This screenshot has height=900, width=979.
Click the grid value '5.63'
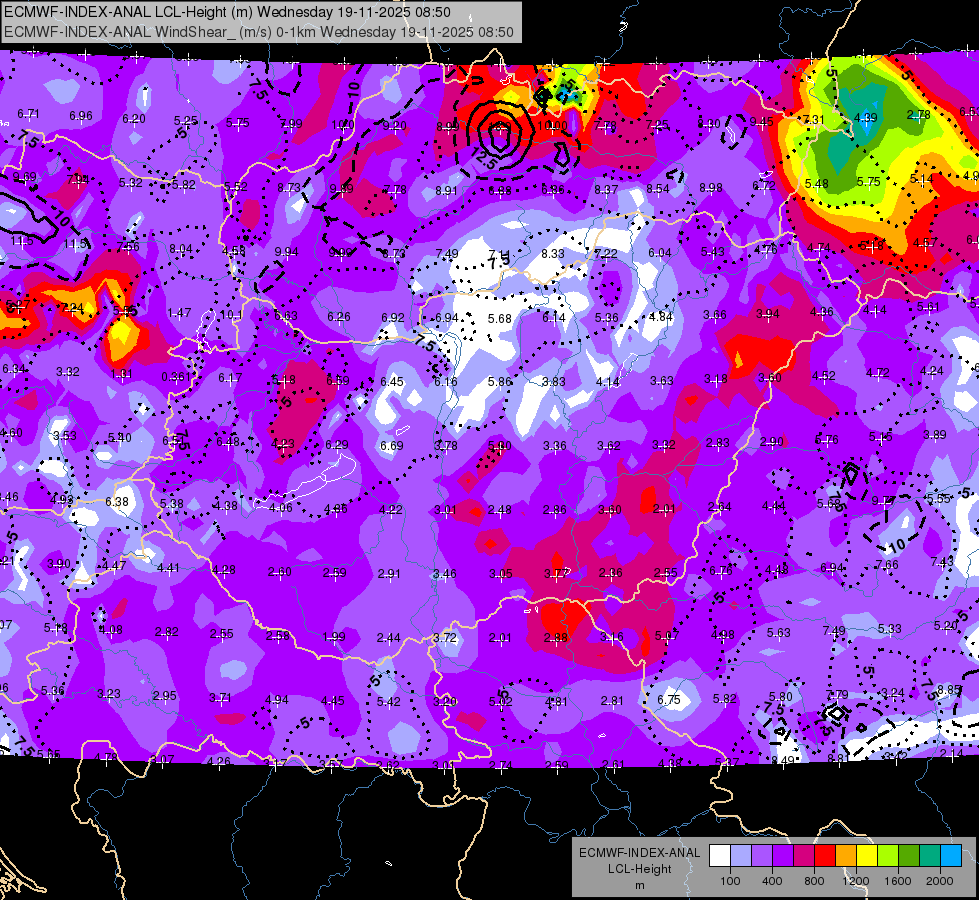779,633
